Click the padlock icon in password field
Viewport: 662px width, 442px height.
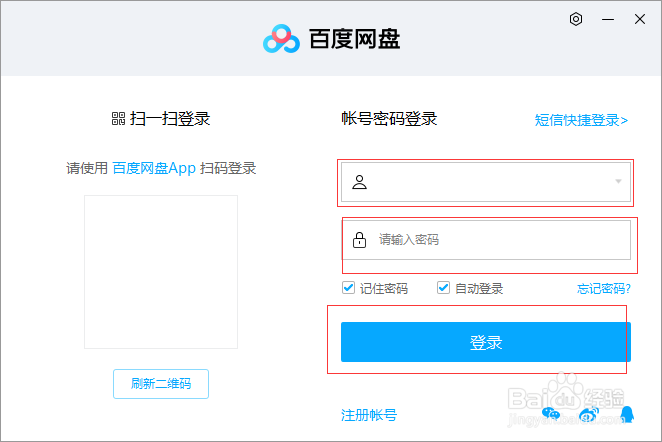pos(359,240)
